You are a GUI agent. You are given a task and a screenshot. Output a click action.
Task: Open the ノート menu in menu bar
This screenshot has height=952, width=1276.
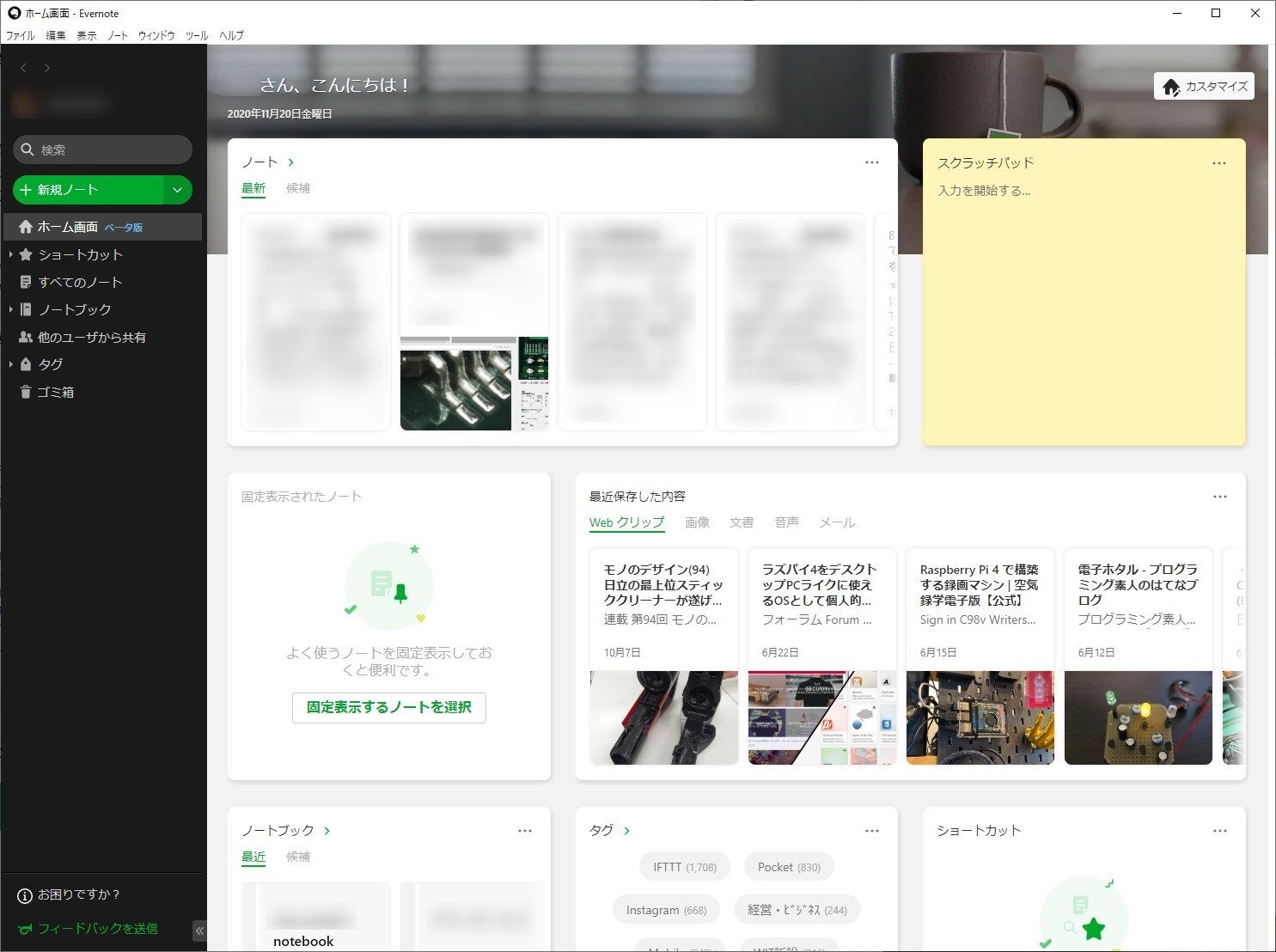(118, 35)
